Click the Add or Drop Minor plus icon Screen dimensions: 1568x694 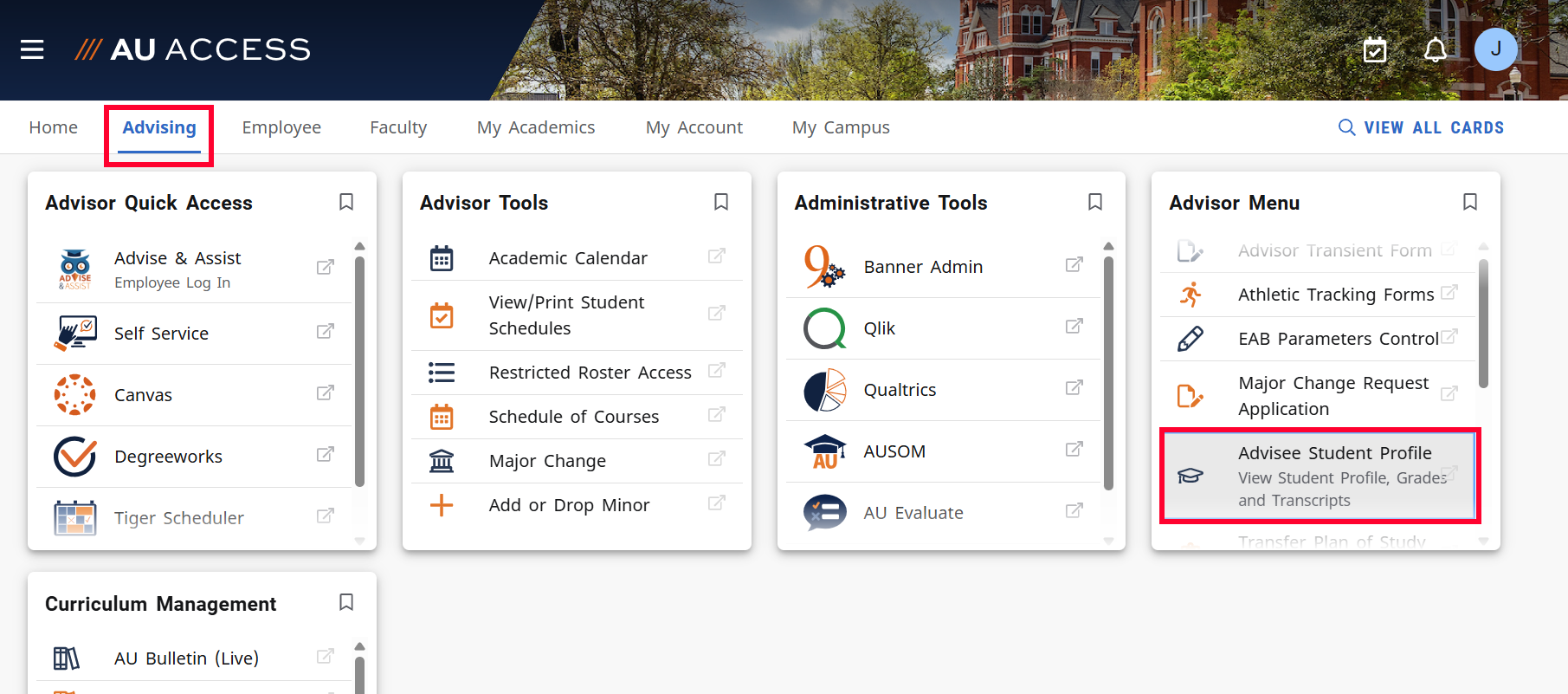click(x=442, y=505)
